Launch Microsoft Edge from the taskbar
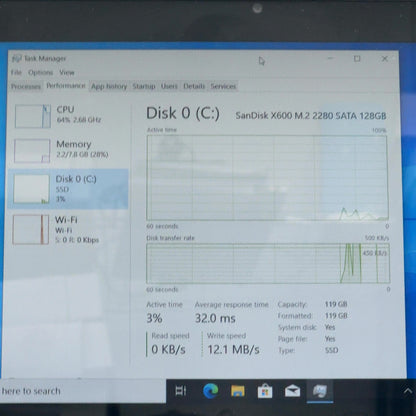416x416 pixels. [x=210, y=391]
